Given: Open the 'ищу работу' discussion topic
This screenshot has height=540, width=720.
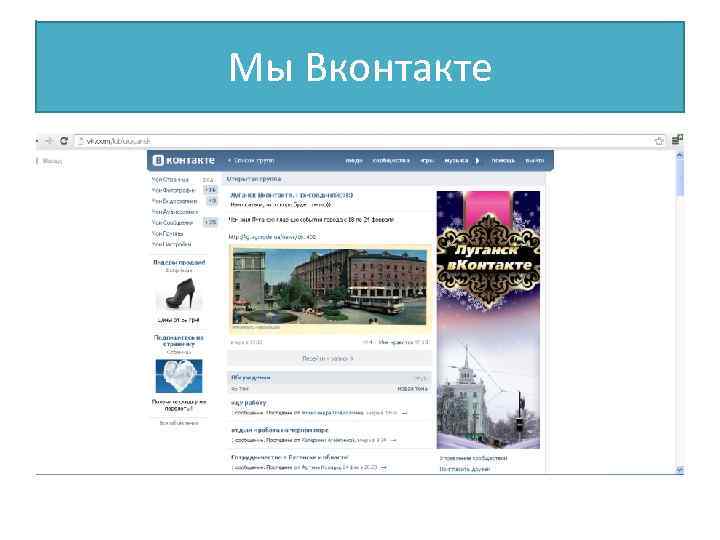Looking at the screenshot, I should click(x=248, y=403).
